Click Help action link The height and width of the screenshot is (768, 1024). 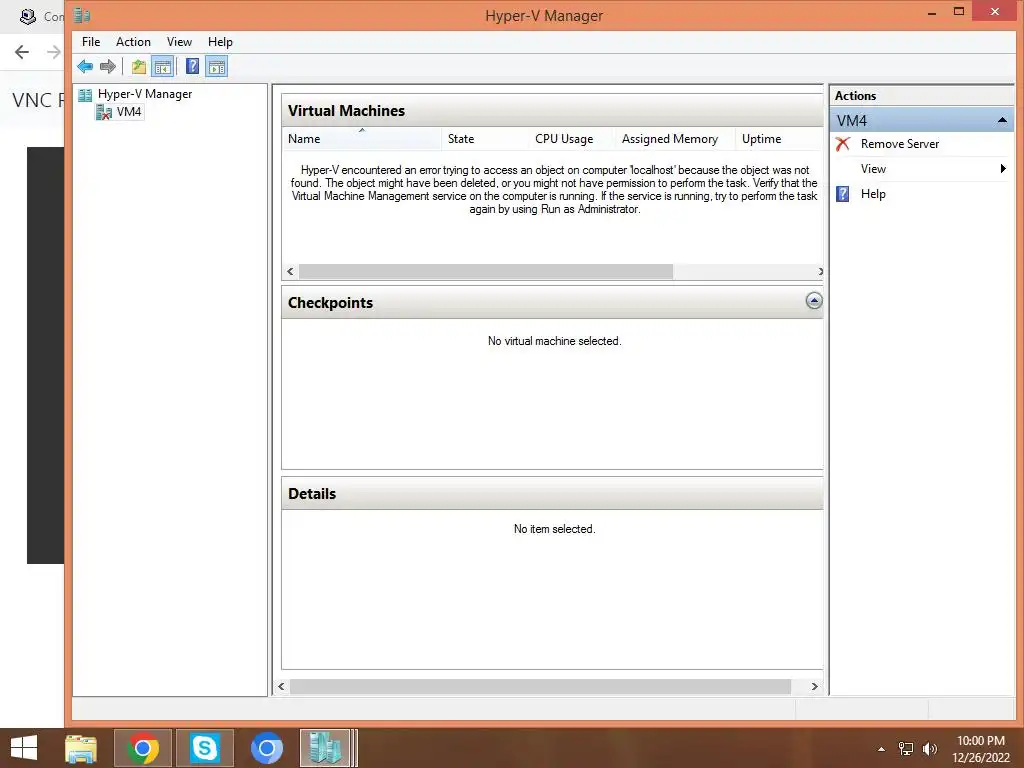point(873,194)
